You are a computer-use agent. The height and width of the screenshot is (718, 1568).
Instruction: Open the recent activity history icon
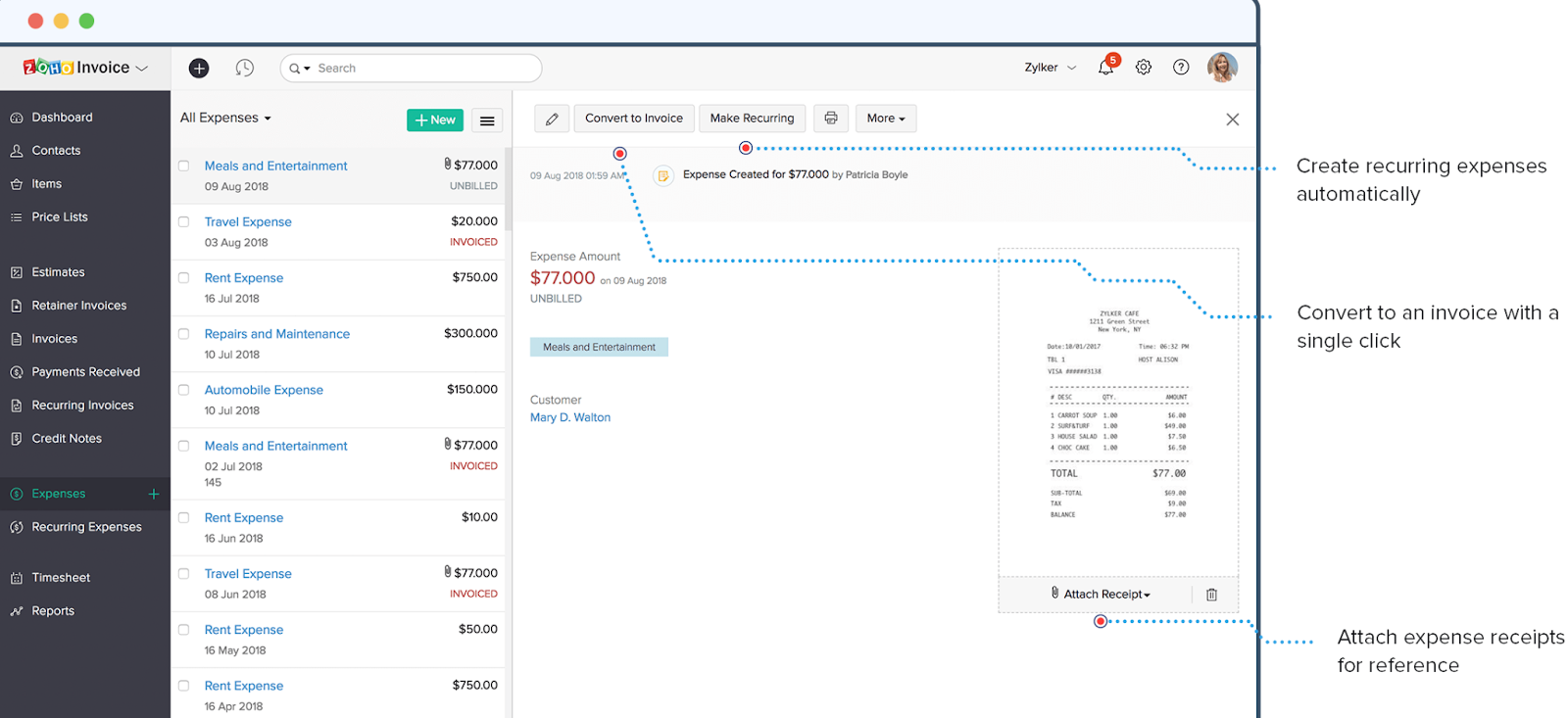click(245, 68)
